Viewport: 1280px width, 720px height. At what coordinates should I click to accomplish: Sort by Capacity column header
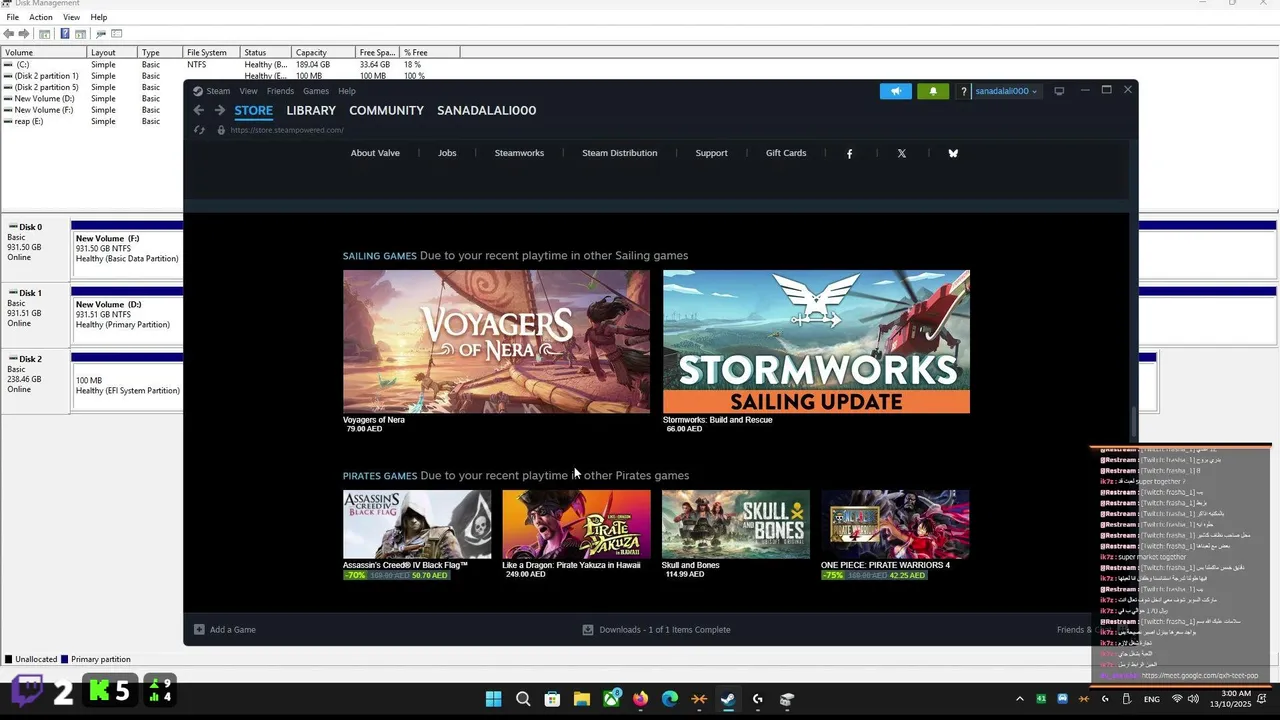pyautogui.click(x=323, y=52)
